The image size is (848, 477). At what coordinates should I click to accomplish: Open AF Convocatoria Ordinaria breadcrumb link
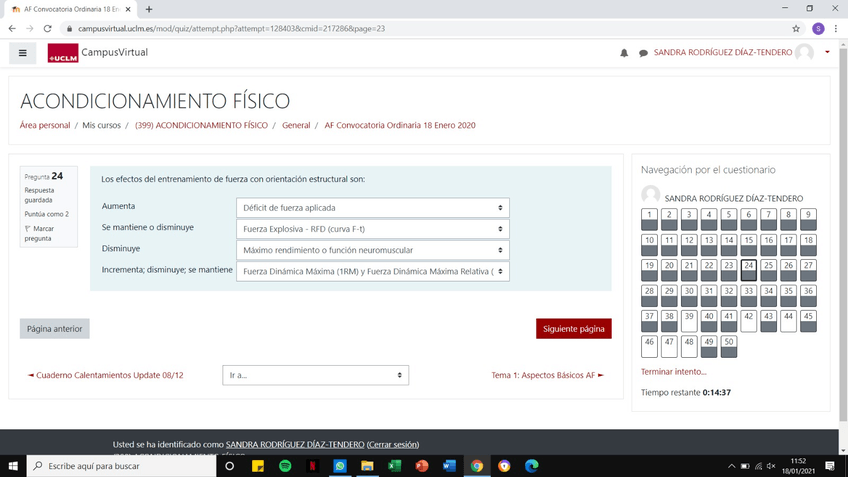coord(400,125)
